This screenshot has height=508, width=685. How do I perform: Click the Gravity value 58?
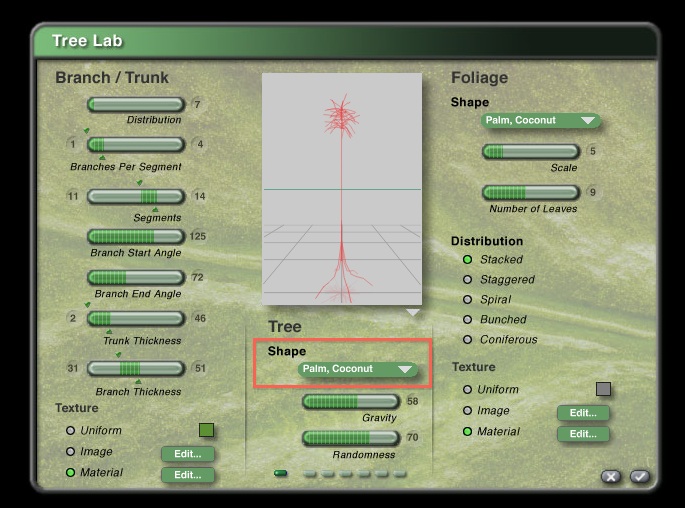[412, 401]
